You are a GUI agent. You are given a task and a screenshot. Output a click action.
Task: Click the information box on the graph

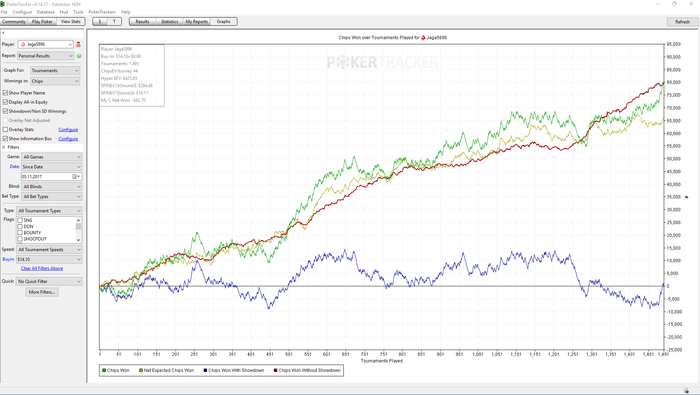click(132, 75)
